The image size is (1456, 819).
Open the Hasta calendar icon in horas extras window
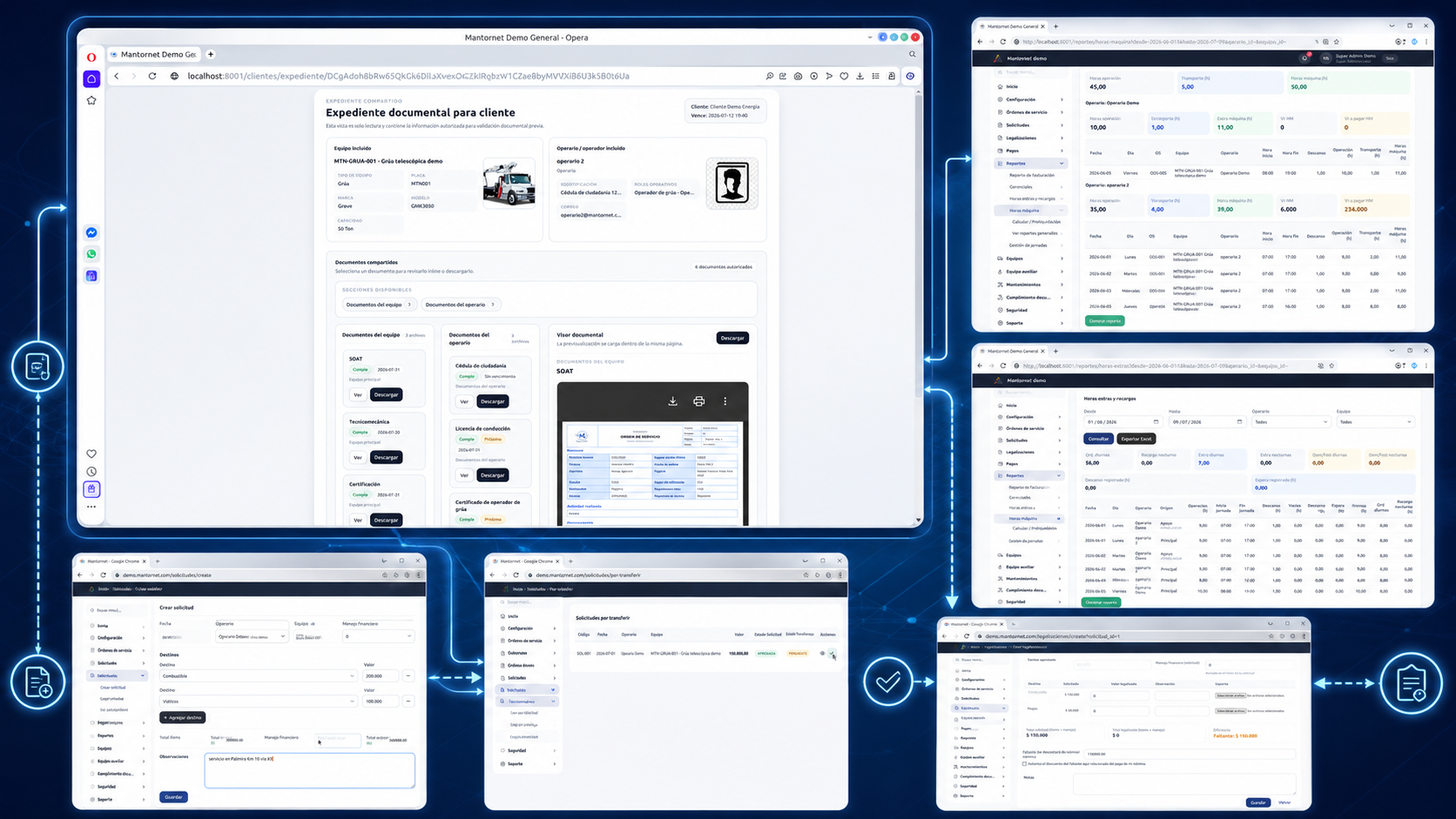1239,422
